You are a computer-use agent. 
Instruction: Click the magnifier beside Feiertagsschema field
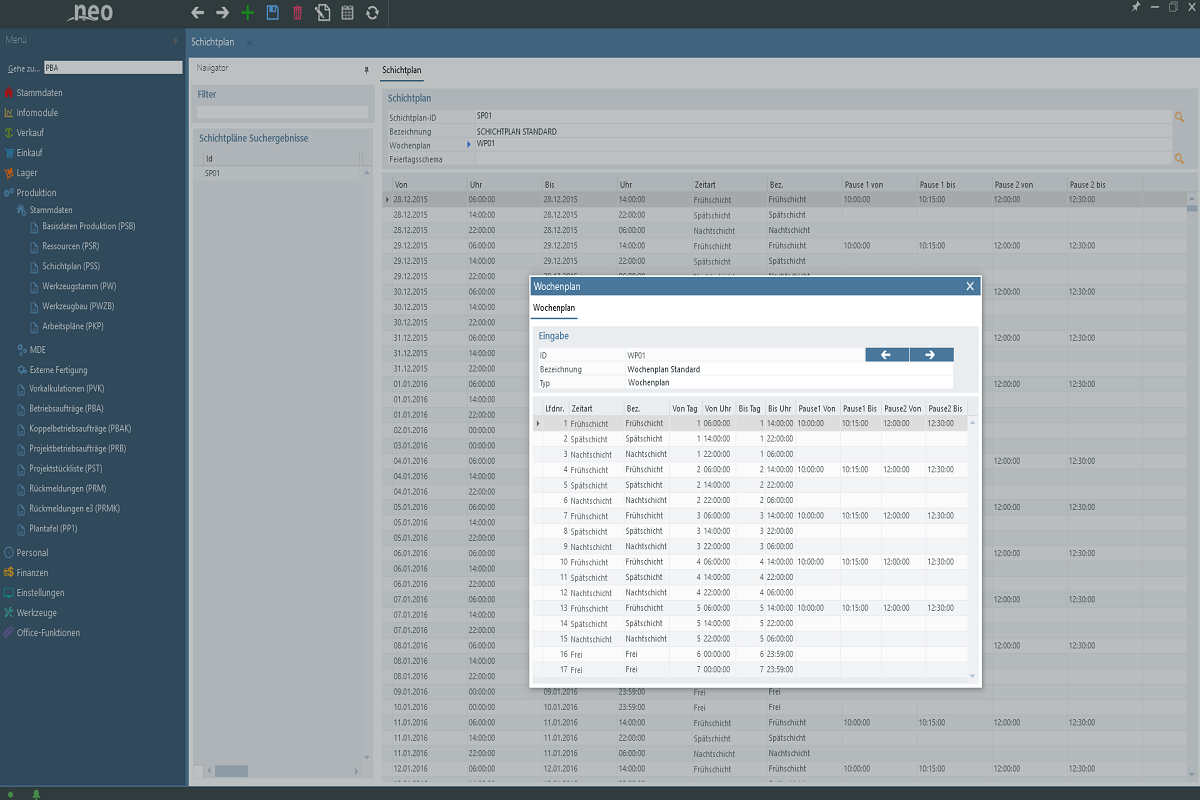[1179, 158]
